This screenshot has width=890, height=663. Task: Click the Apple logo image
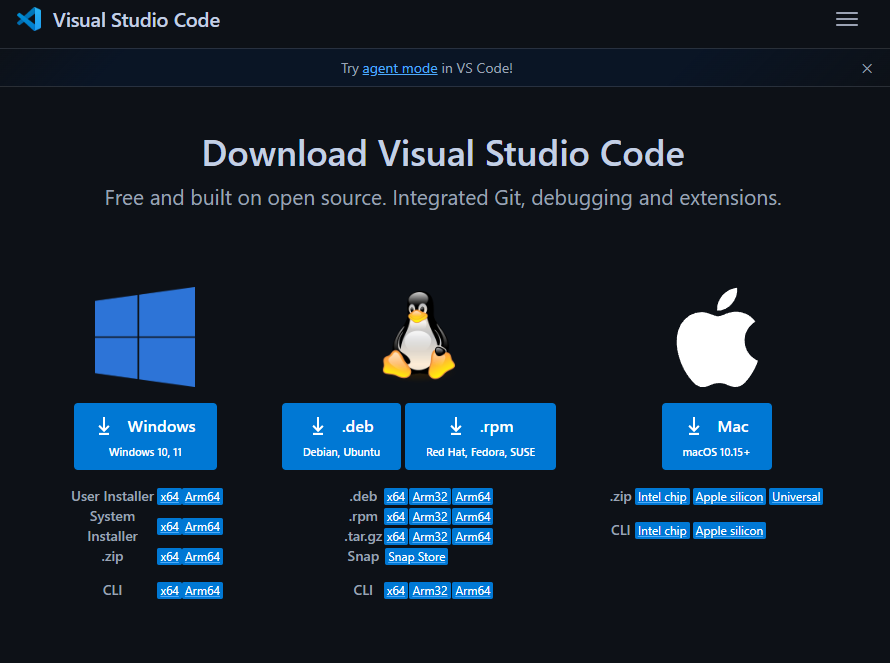pos(716,337)
